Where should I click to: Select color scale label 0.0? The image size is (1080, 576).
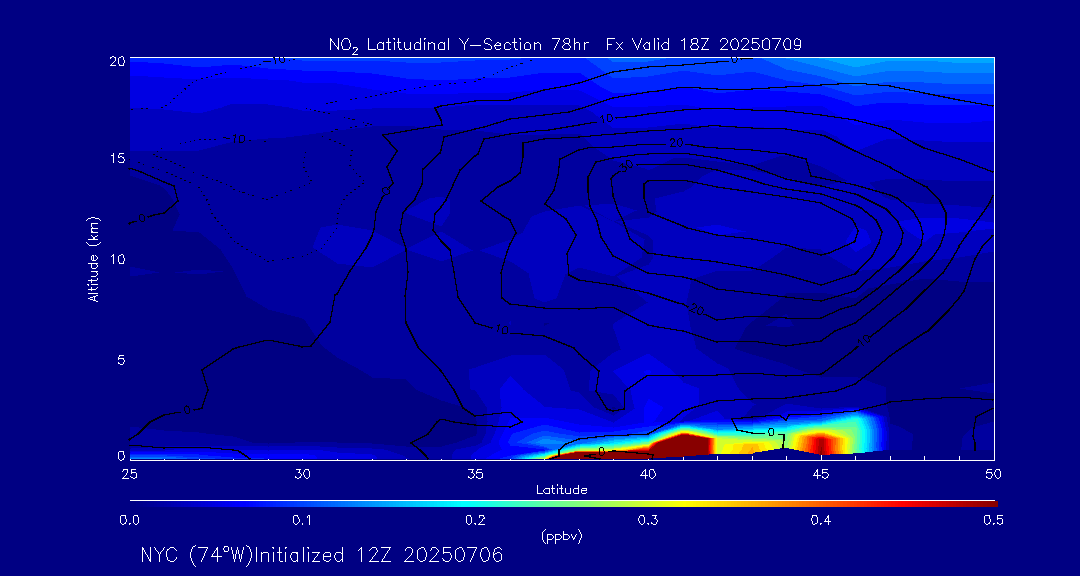[x=129, y=520]
